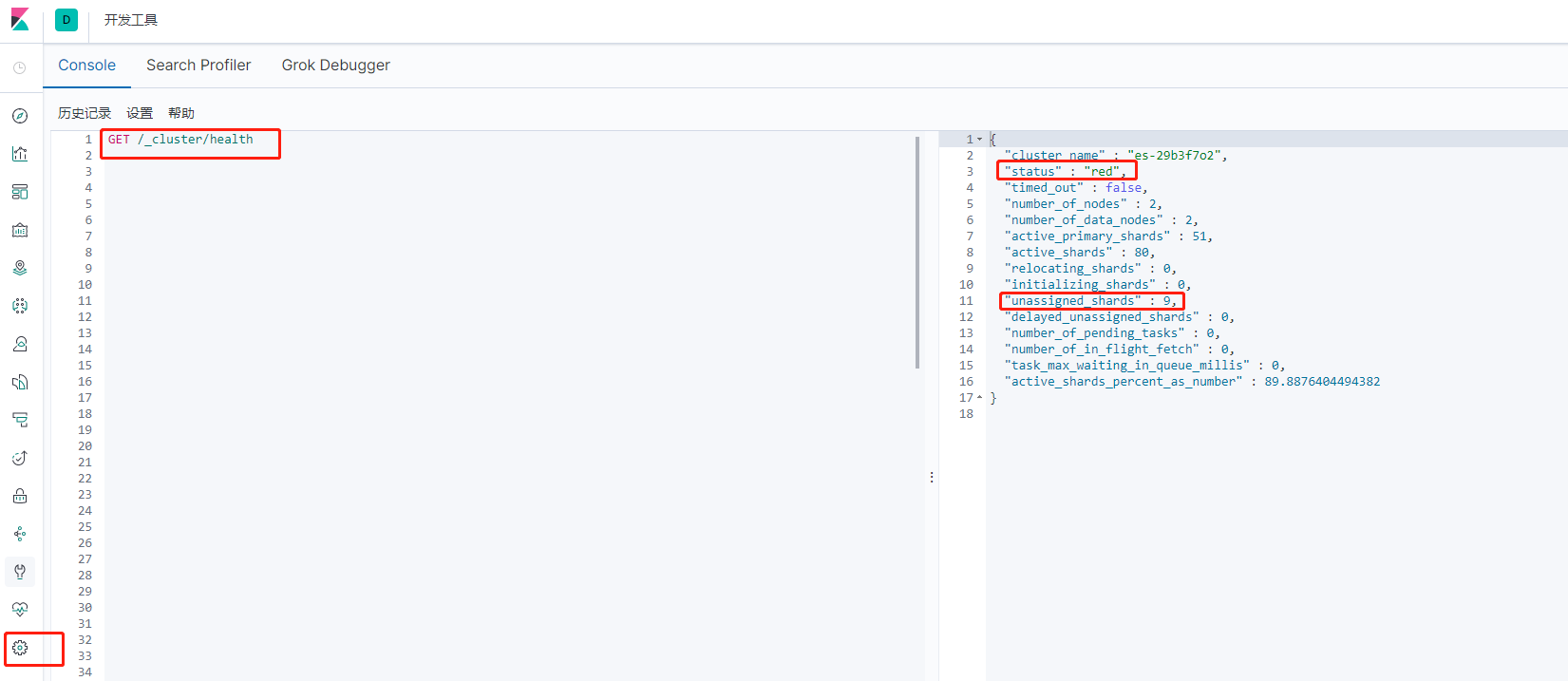Switch to the Search Profiler tab
This screenshot has height=681, width=1568.
[198, 66]
